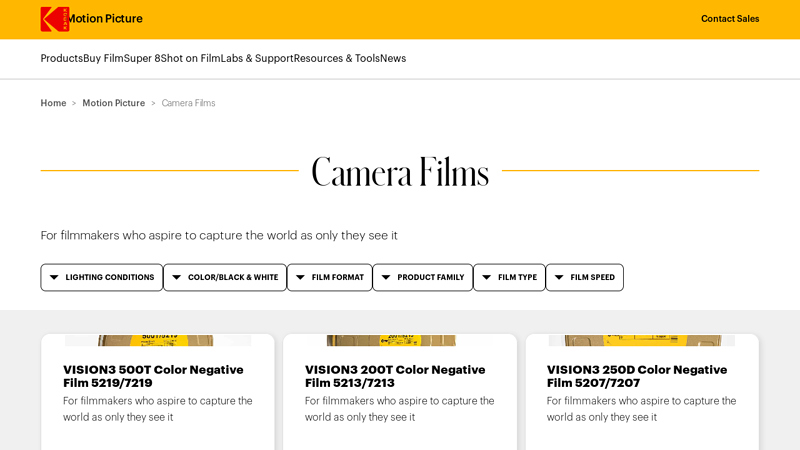Viewport: 800px width, 450px height.
Task: Open the Shot on Film menu
Action: coord(191,58)
